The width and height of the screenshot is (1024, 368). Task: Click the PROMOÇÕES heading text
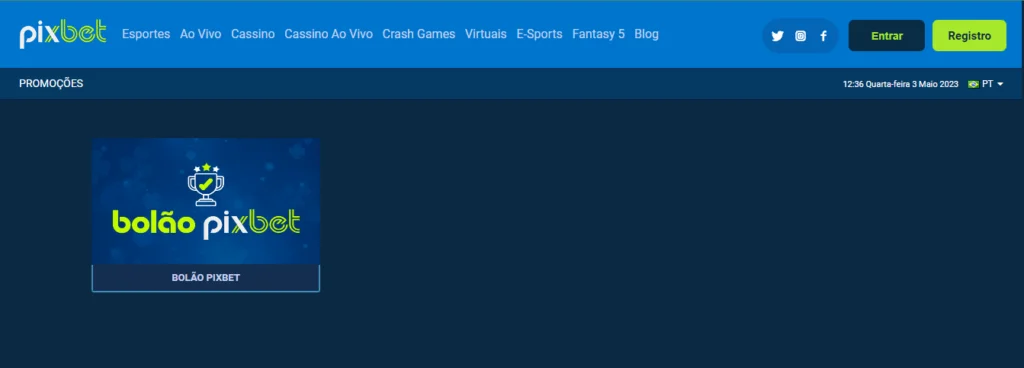point(51,84)
